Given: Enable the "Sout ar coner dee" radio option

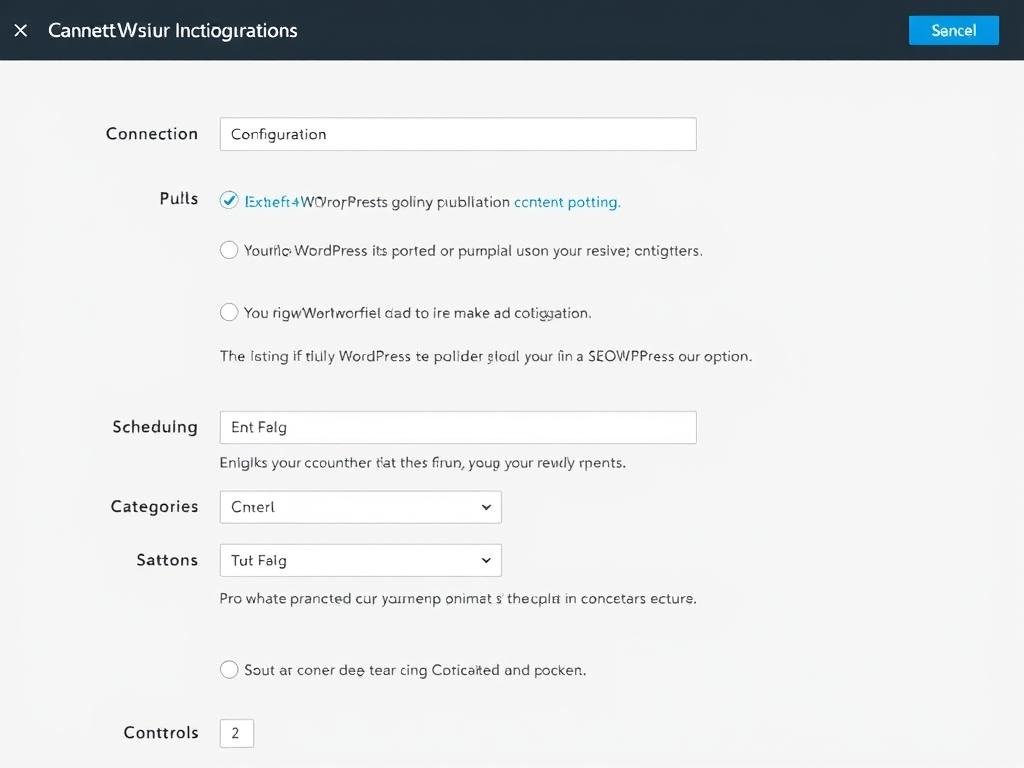Looking at the screenshot, I should pos(229,669).
